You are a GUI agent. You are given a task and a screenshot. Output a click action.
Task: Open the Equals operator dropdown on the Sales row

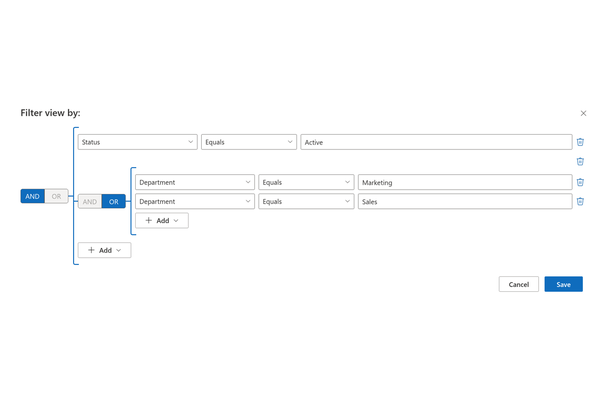coord(306,201)
